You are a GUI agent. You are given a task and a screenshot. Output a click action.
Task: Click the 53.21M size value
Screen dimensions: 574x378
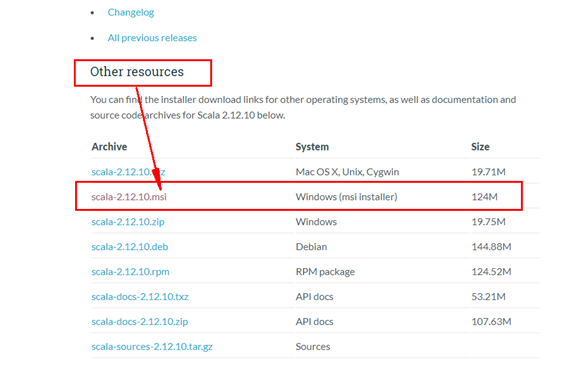pos(488,296)
